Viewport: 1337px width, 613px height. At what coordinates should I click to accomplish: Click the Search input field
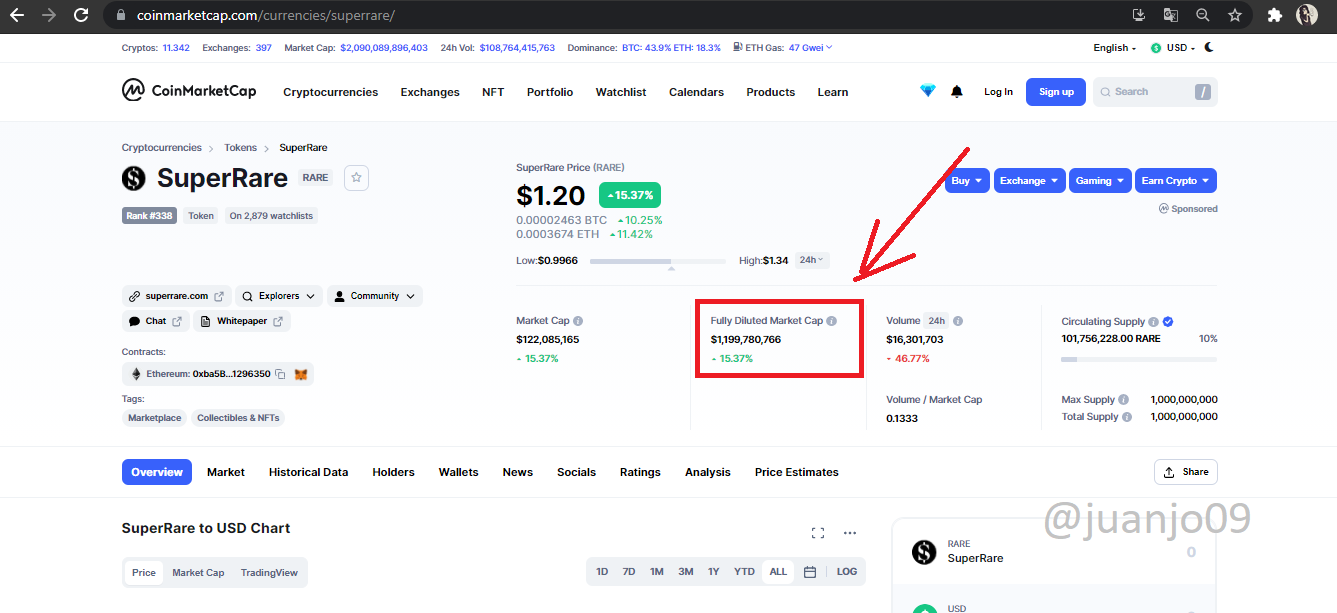point(1155,92)
